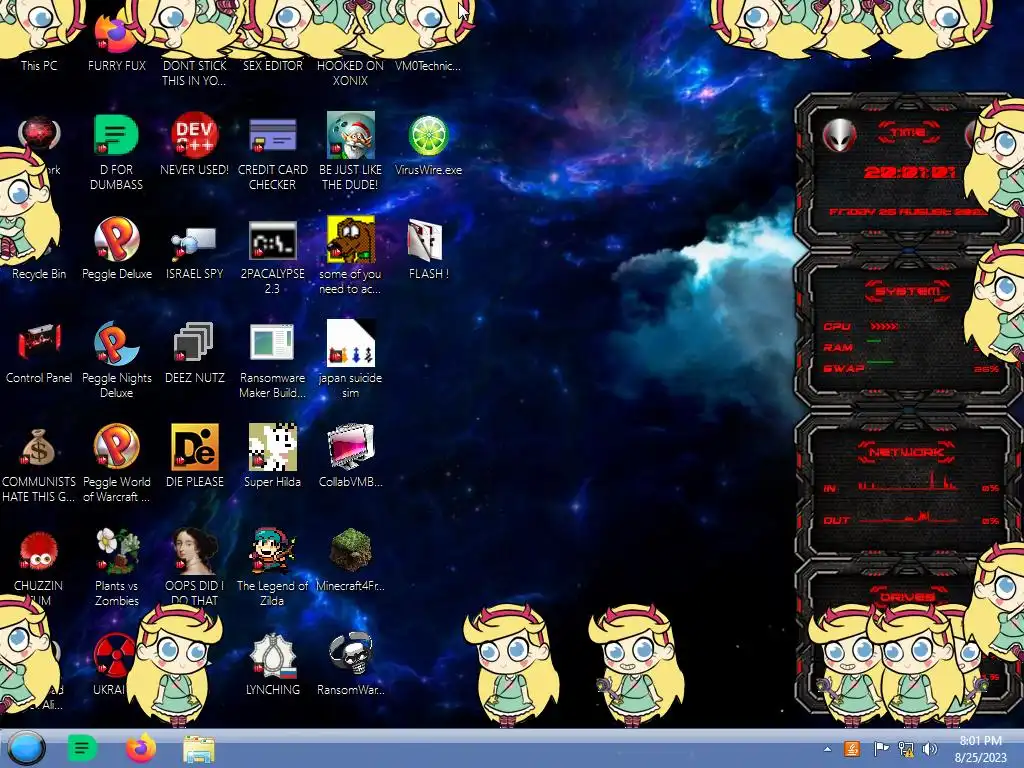Select the japan suicide sim icon
The image size is (1024, 768).
pos(350,343)
